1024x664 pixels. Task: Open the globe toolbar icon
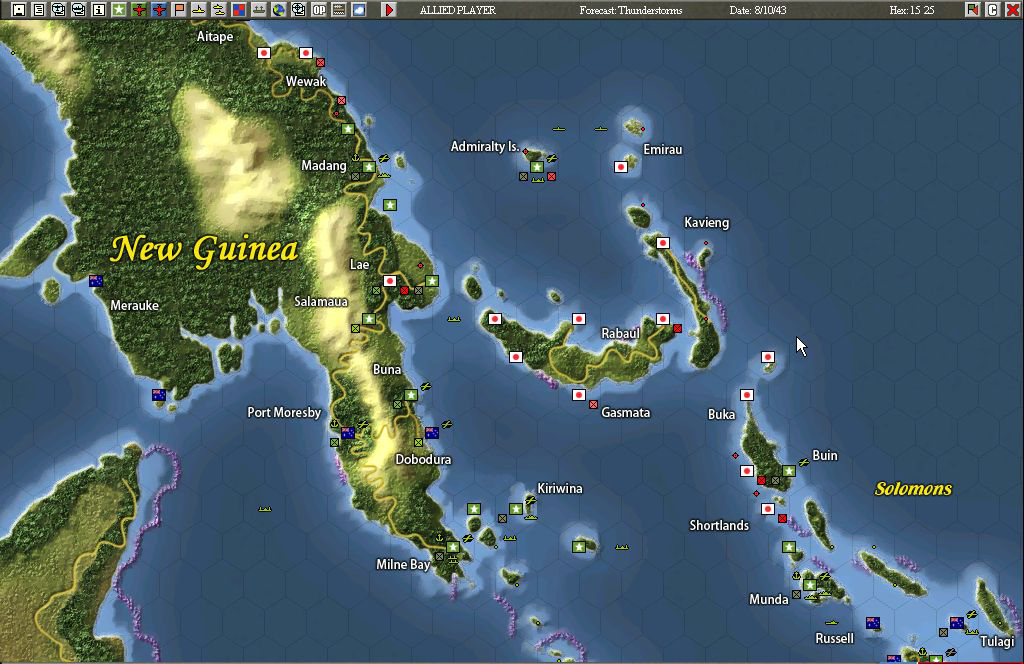[279, 10]
